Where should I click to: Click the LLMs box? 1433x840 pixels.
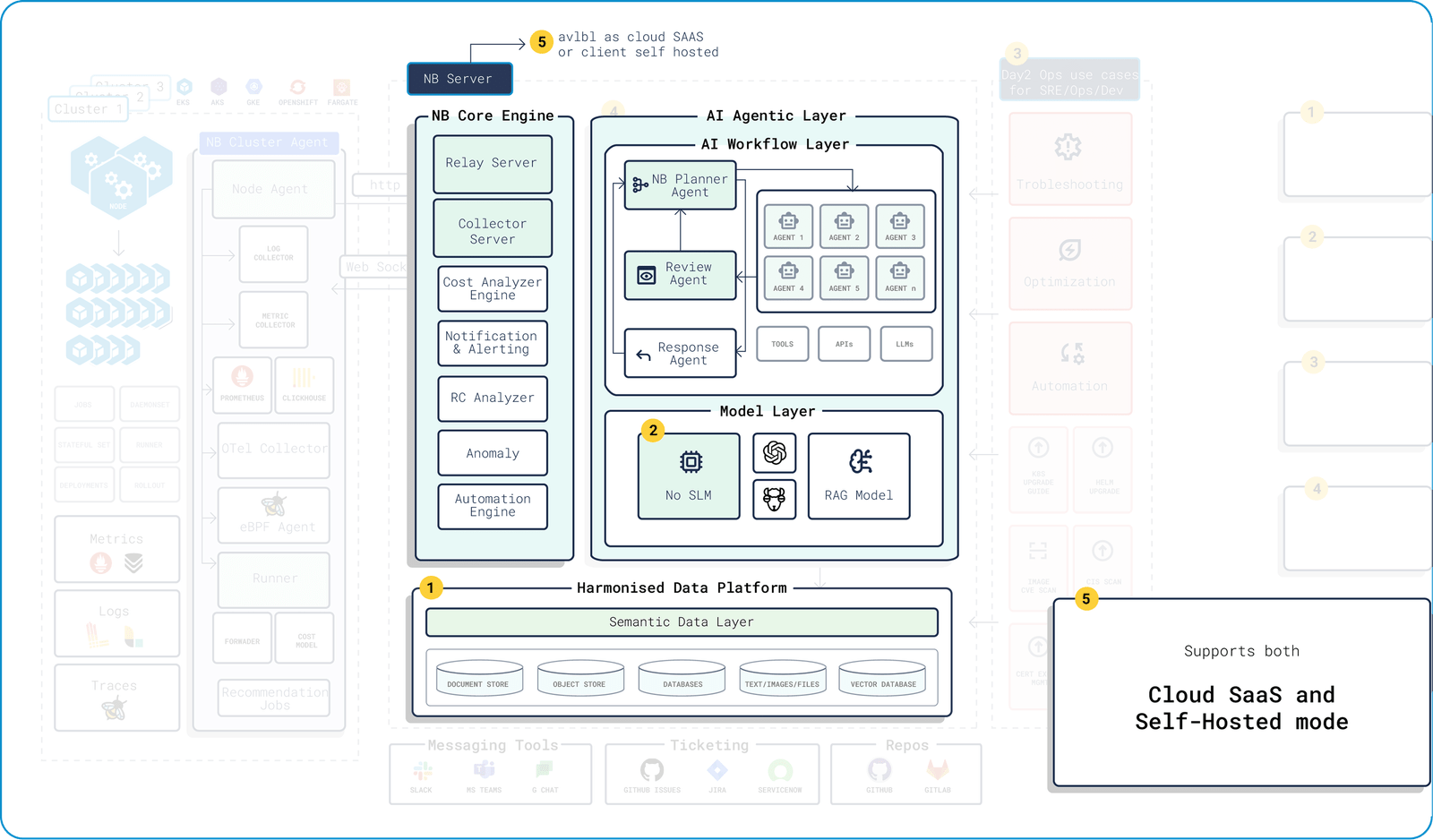906,344
